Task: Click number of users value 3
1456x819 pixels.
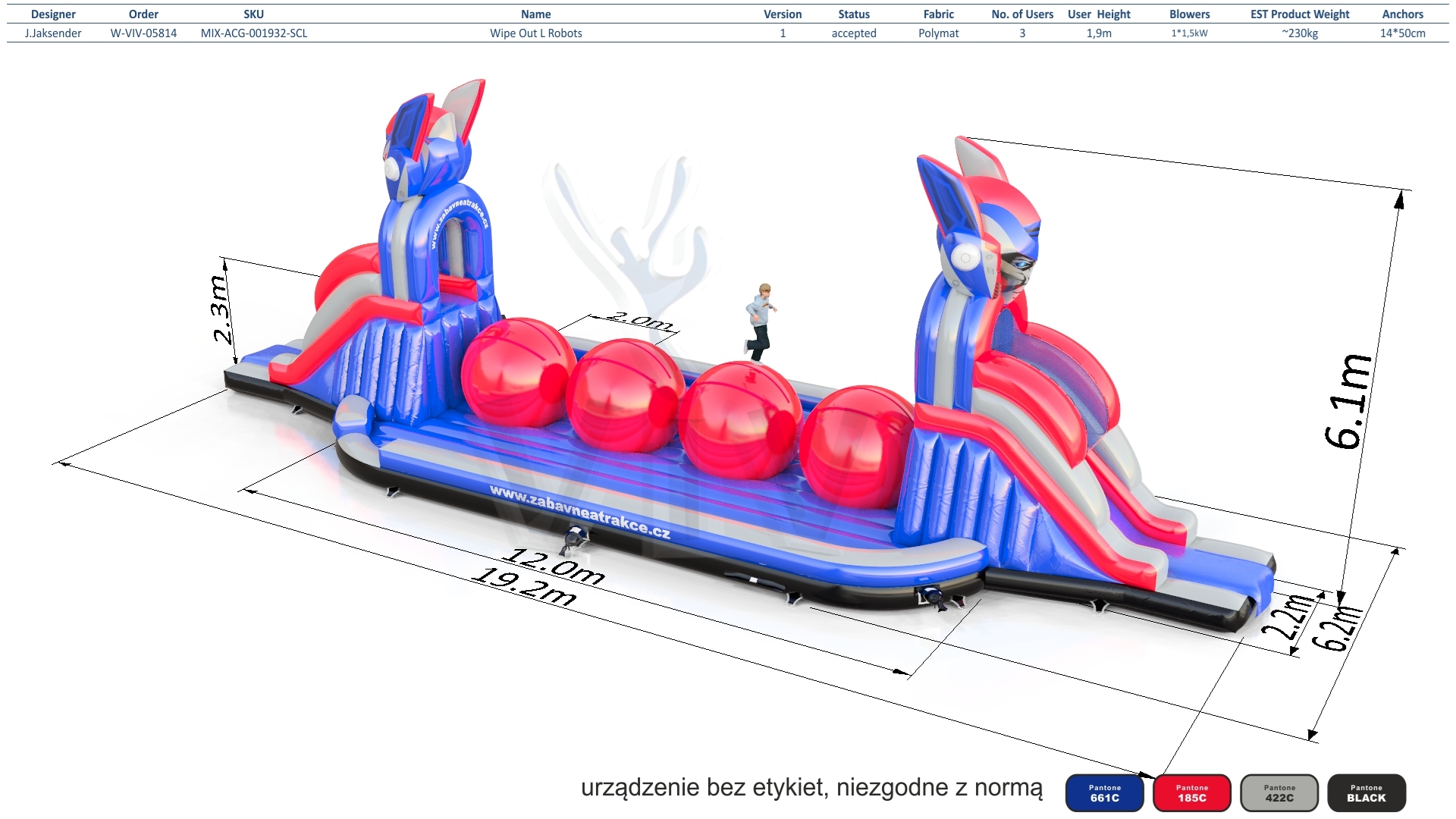Action: [1022, 33]
